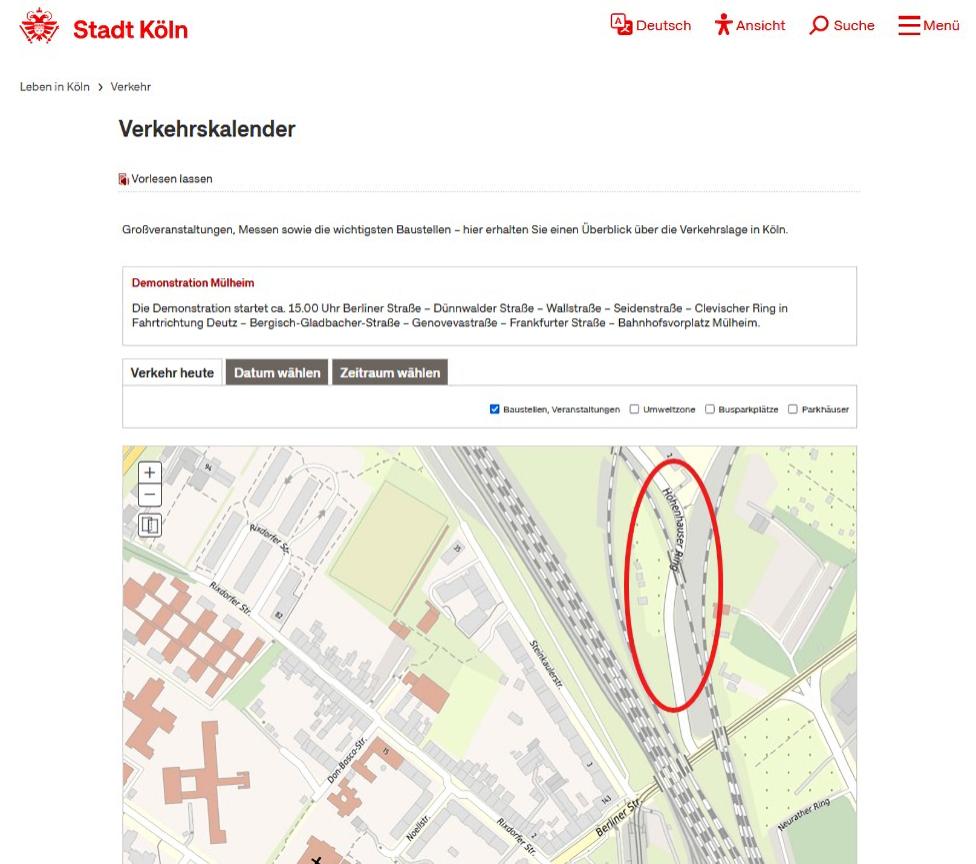The height and width of the screenshot is (864, 976).
Task: Click Steinkaulerstr. label on map
Action: 546,664
